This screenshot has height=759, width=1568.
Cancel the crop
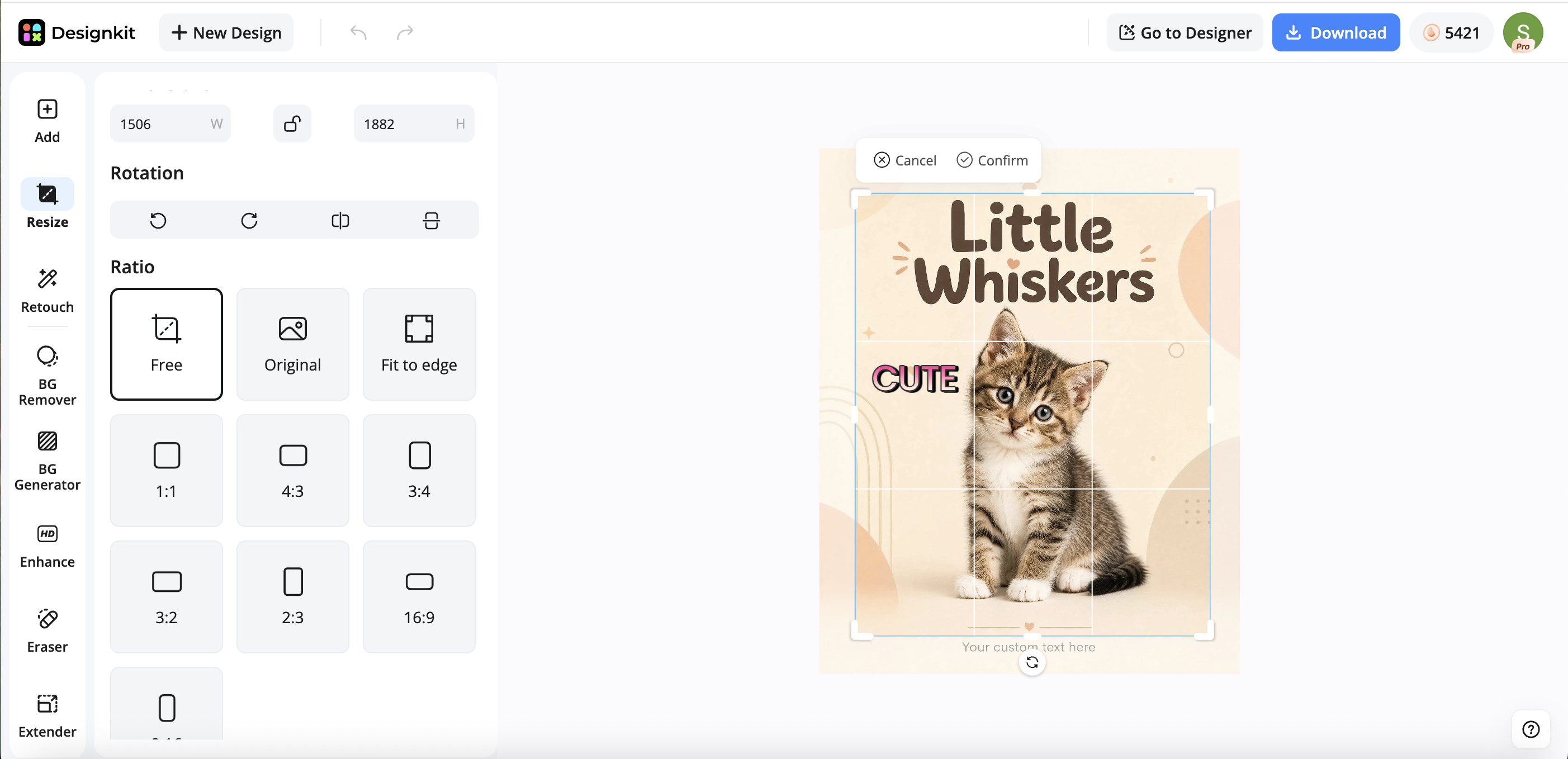(904, 160)
